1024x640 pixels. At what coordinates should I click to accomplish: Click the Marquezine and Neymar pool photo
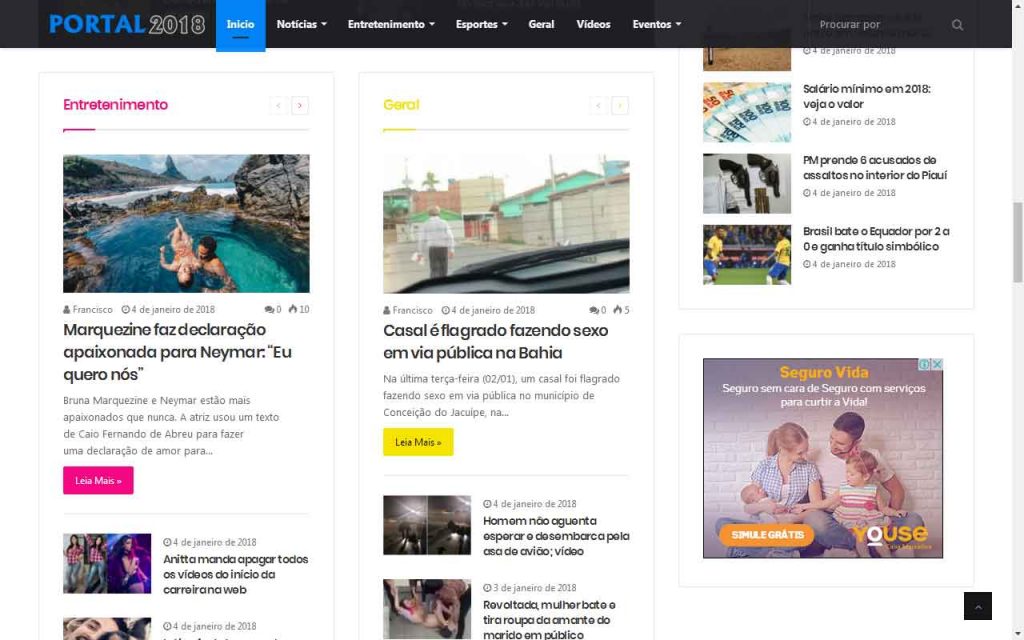[186, 223]
